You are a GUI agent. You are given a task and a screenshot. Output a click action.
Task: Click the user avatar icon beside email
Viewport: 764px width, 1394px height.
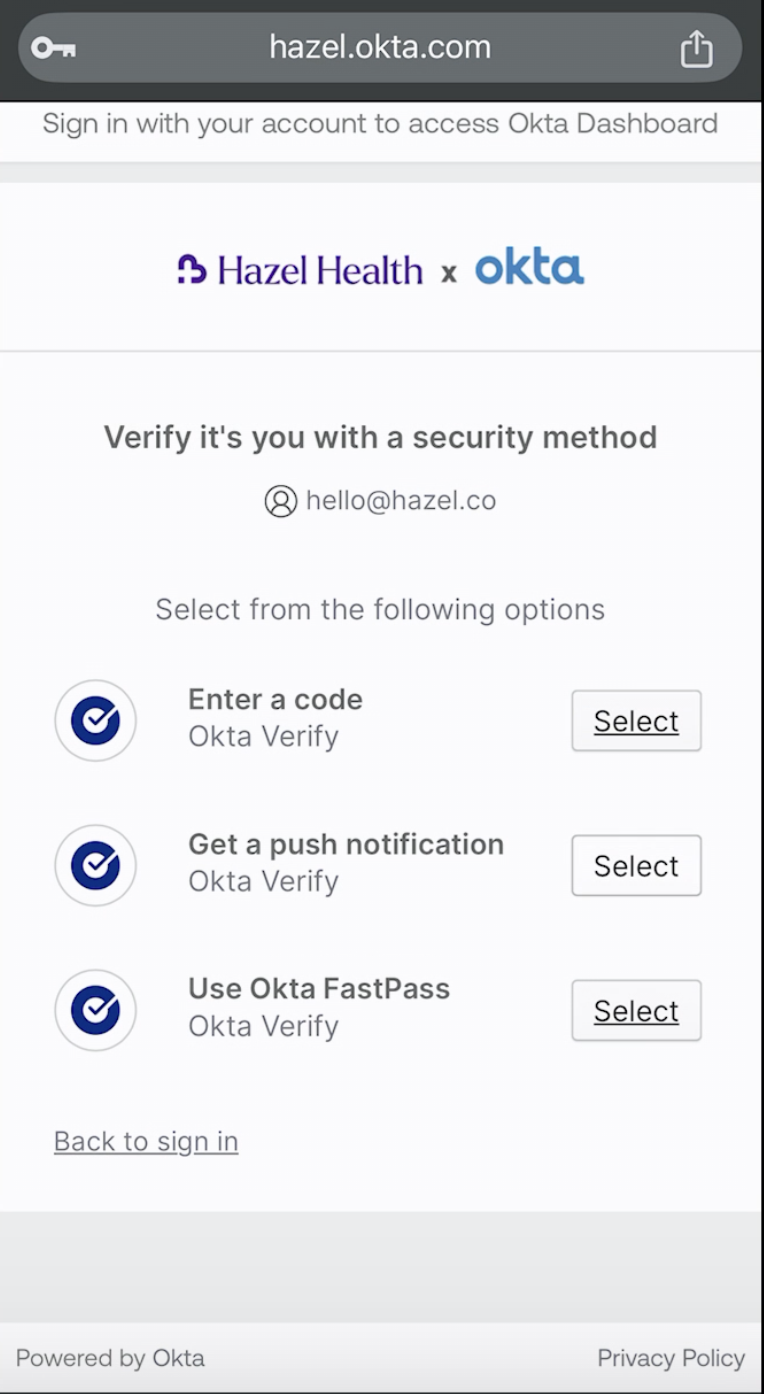(x=281, y=501)
